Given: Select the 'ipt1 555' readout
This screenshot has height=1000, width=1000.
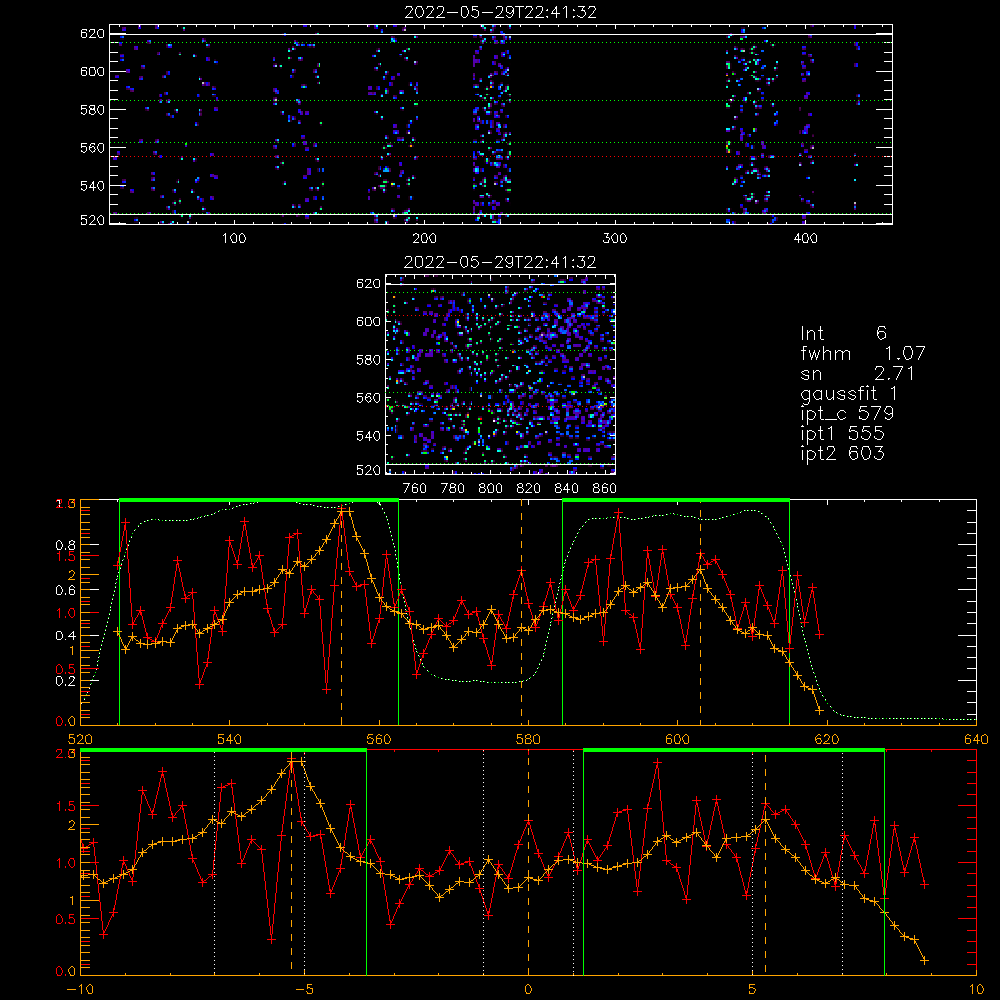Looking at the screenshot, I should (842, 434).
